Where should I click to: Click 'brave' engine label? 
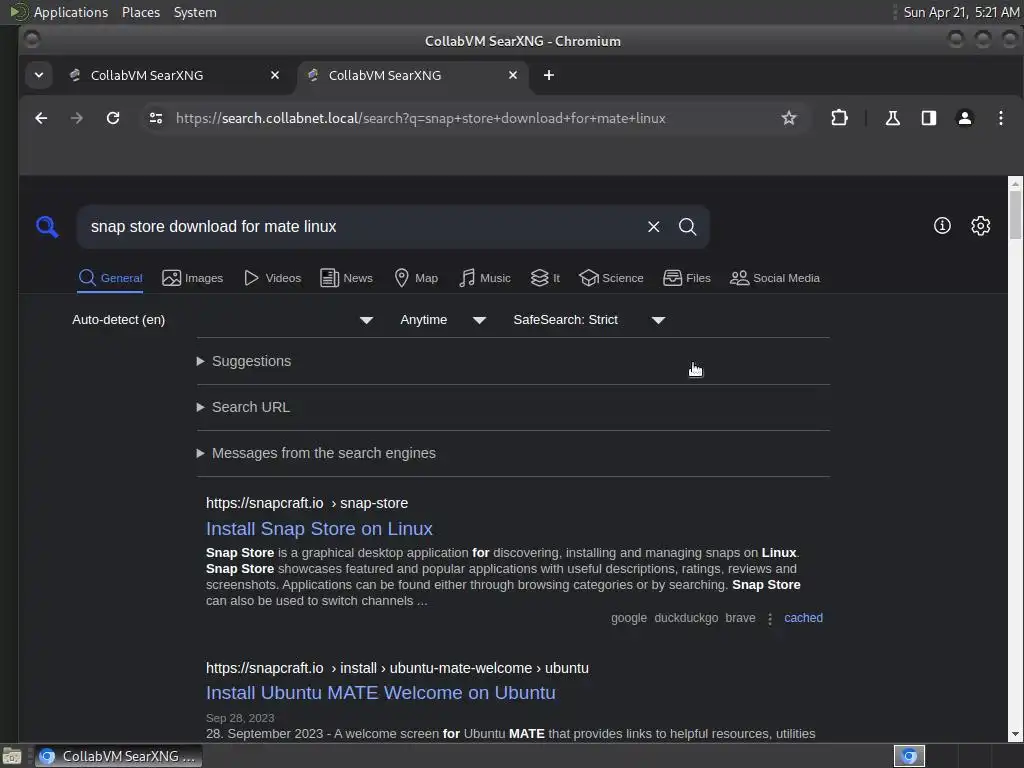(x=740, y=618)
